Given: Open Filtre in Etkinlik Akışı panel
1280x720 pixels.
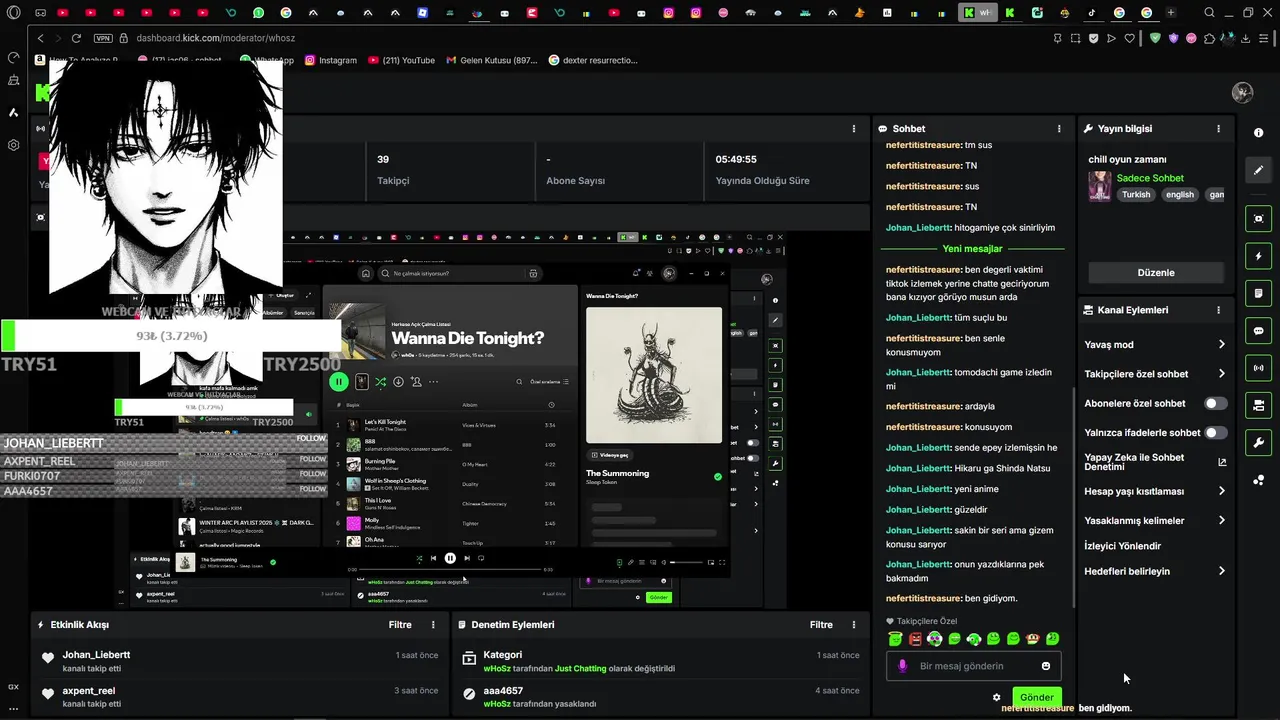Looking at the screenshot, I should click(x=400, y=625).
